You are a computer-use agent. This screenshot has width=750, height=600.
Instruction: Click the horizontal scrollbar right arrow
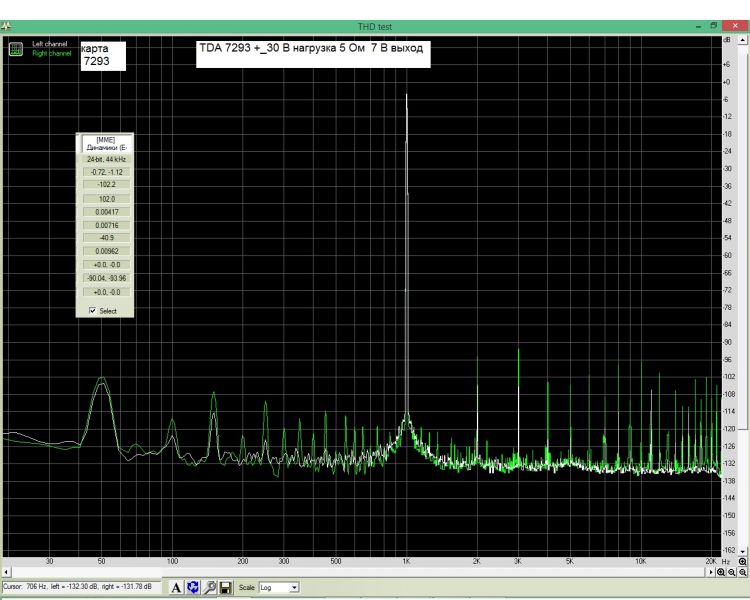[711, 570]
